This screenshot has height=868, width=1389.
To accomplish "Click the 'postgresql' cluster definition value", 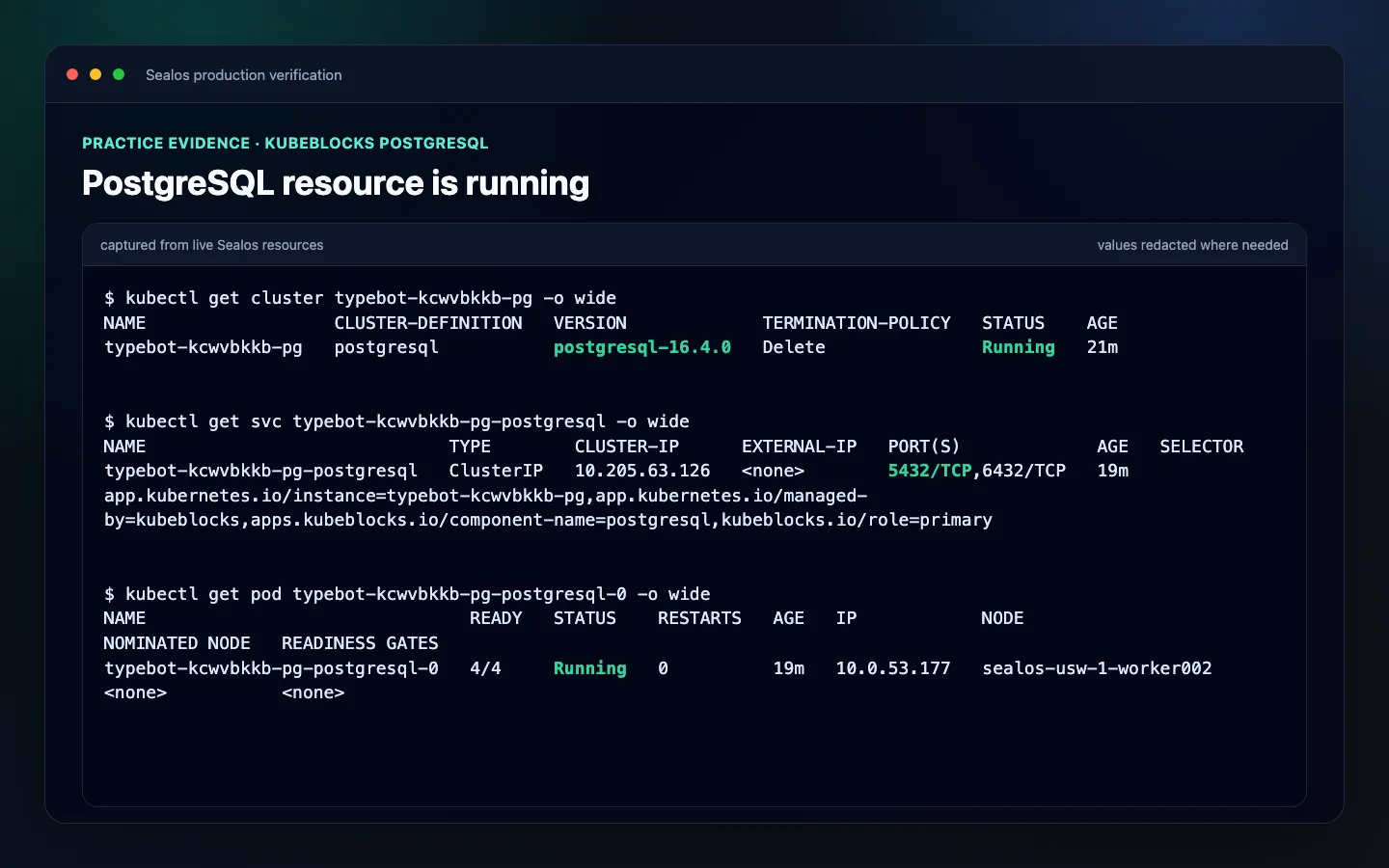I will tap(386, 347).
